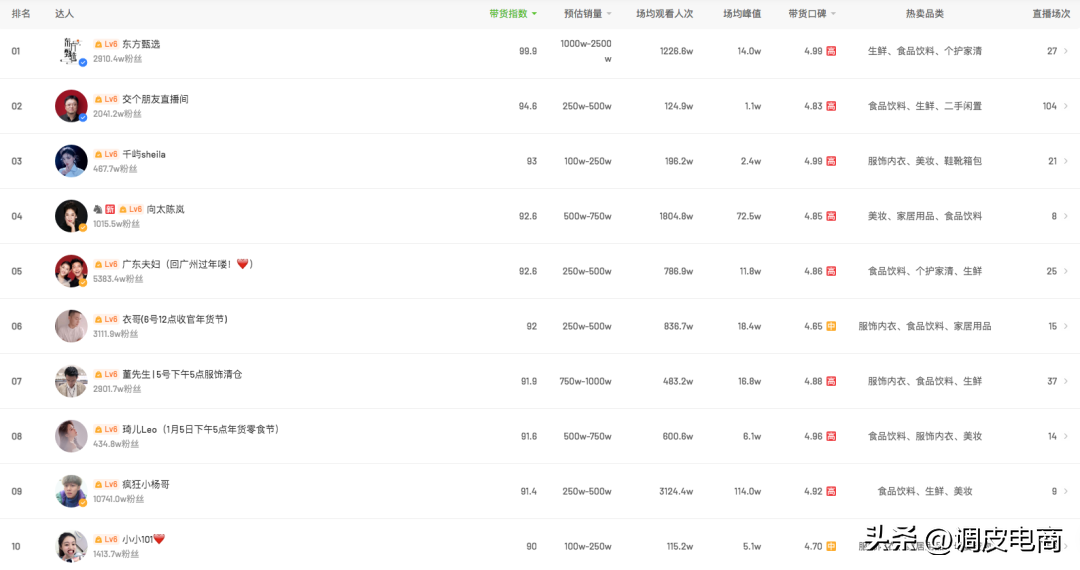
Task: Select the 5383.4w粉丝 follower count
Action: pyautogui.click(x=118, y=279)
